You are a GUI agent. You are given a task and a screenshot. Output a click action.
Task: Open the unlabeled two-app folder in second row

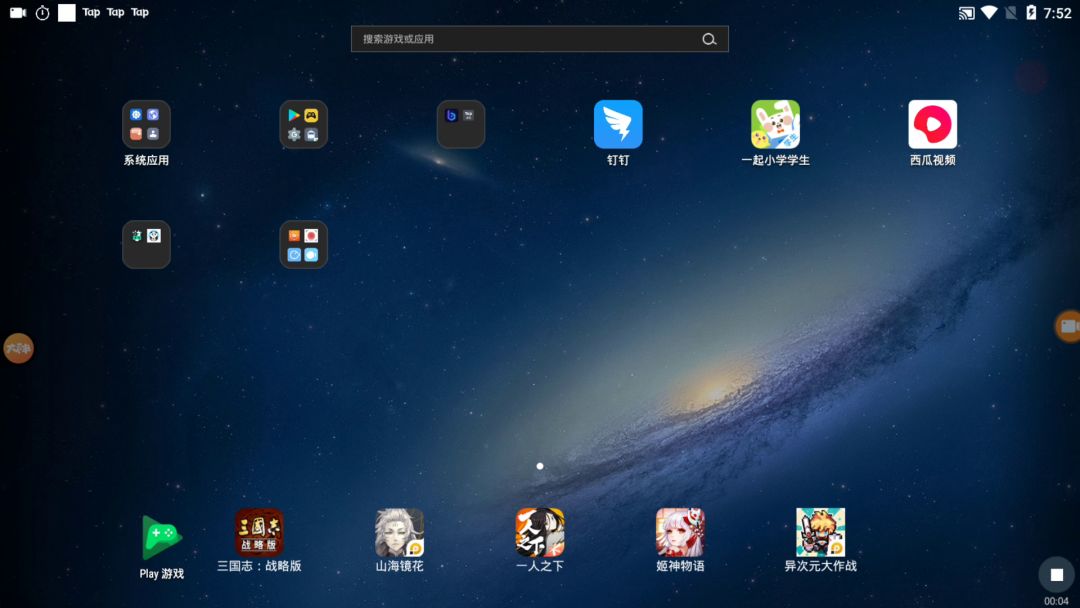pyautogui.click(x=146, y=244)
